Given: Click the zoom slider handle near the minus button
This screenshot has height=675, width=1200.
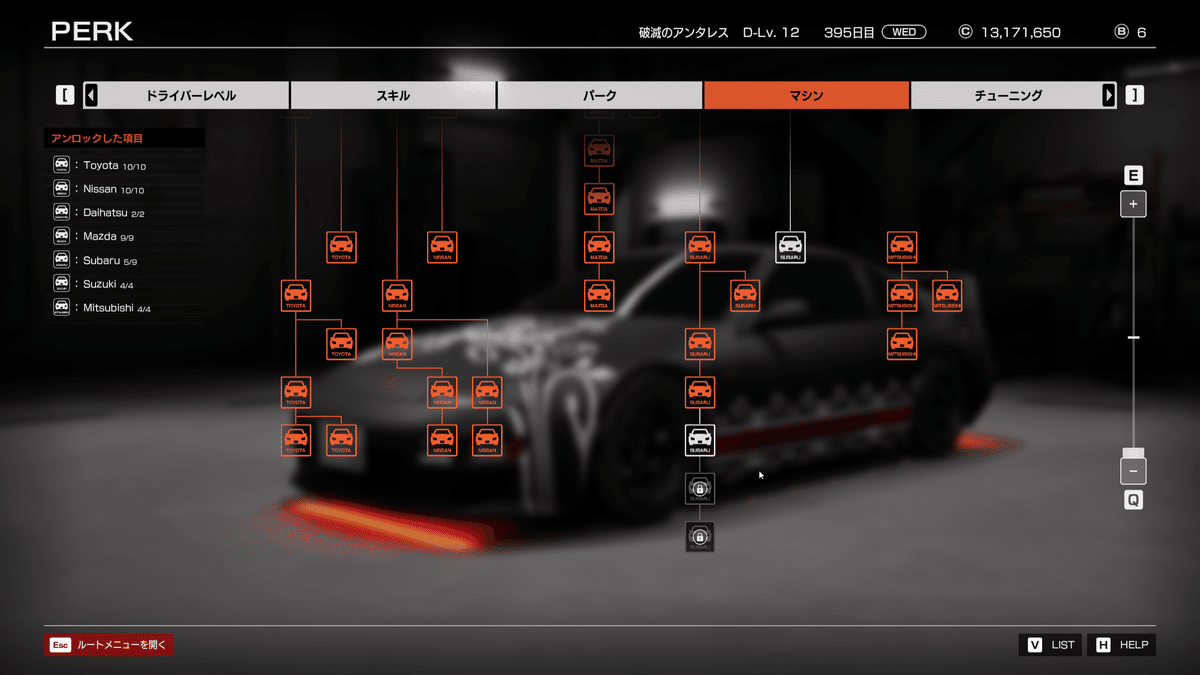Looking at the screenshot, I should 1133,453.
